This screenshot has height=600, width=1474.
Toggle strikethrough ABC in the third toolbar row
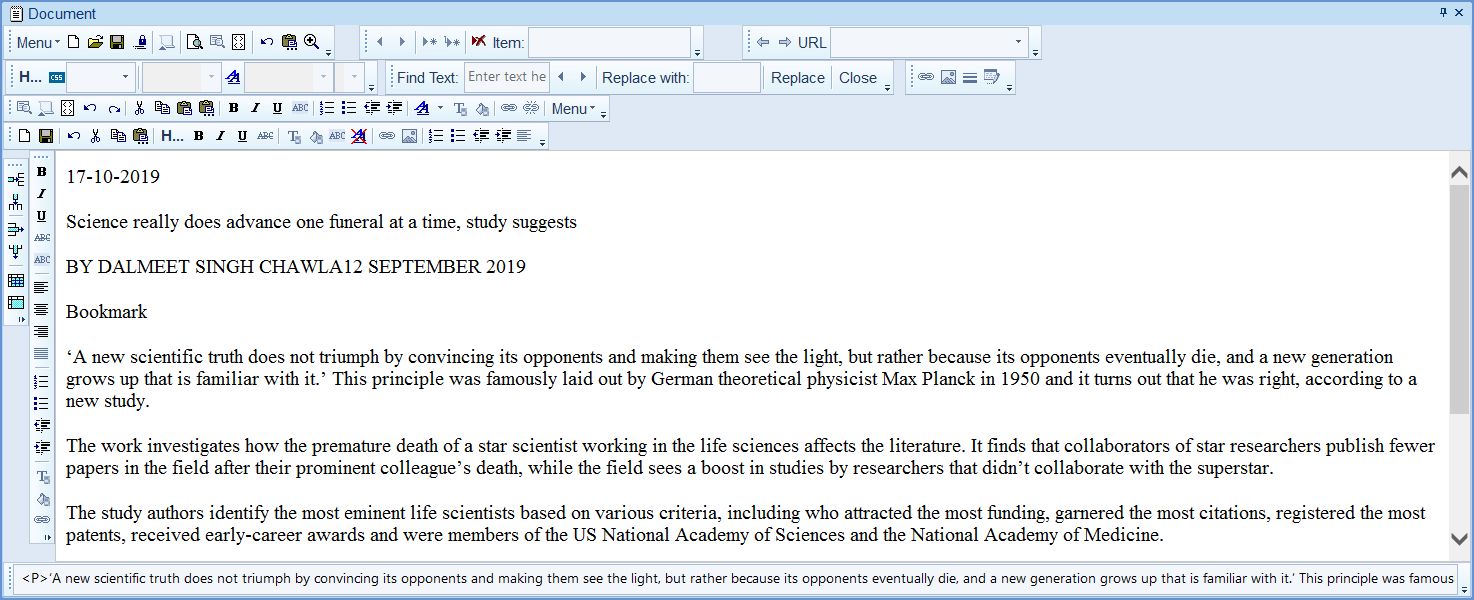300,108
